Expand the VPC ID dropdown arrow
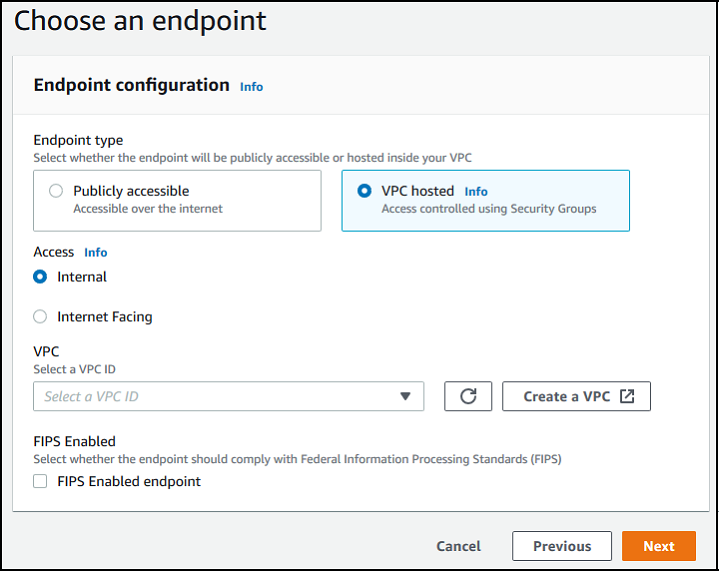This screenshot has height=571, width=719. click(x=405, y=396)
